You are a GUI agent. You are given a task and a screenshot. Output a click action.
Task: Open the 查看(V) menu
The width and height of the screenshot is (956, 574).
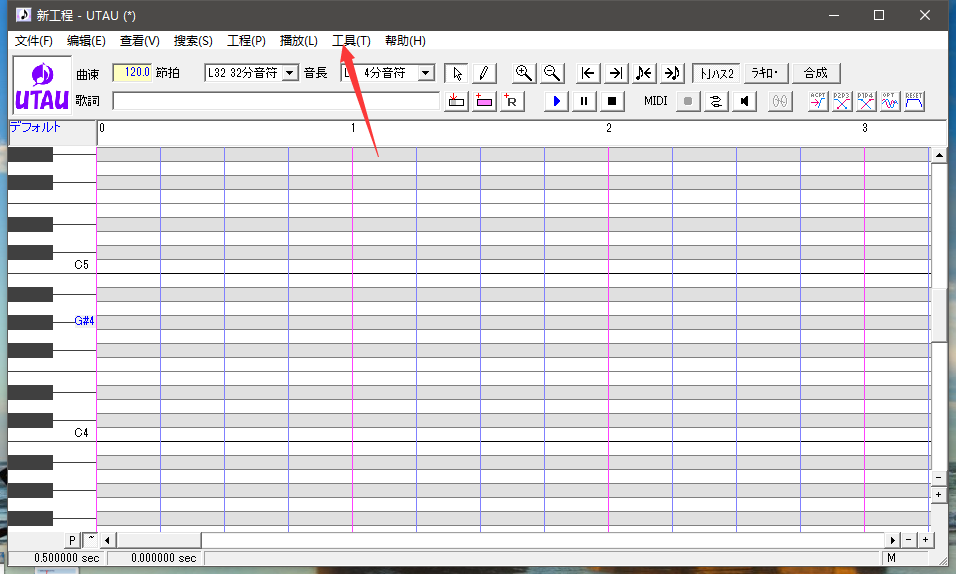(140, 41)
